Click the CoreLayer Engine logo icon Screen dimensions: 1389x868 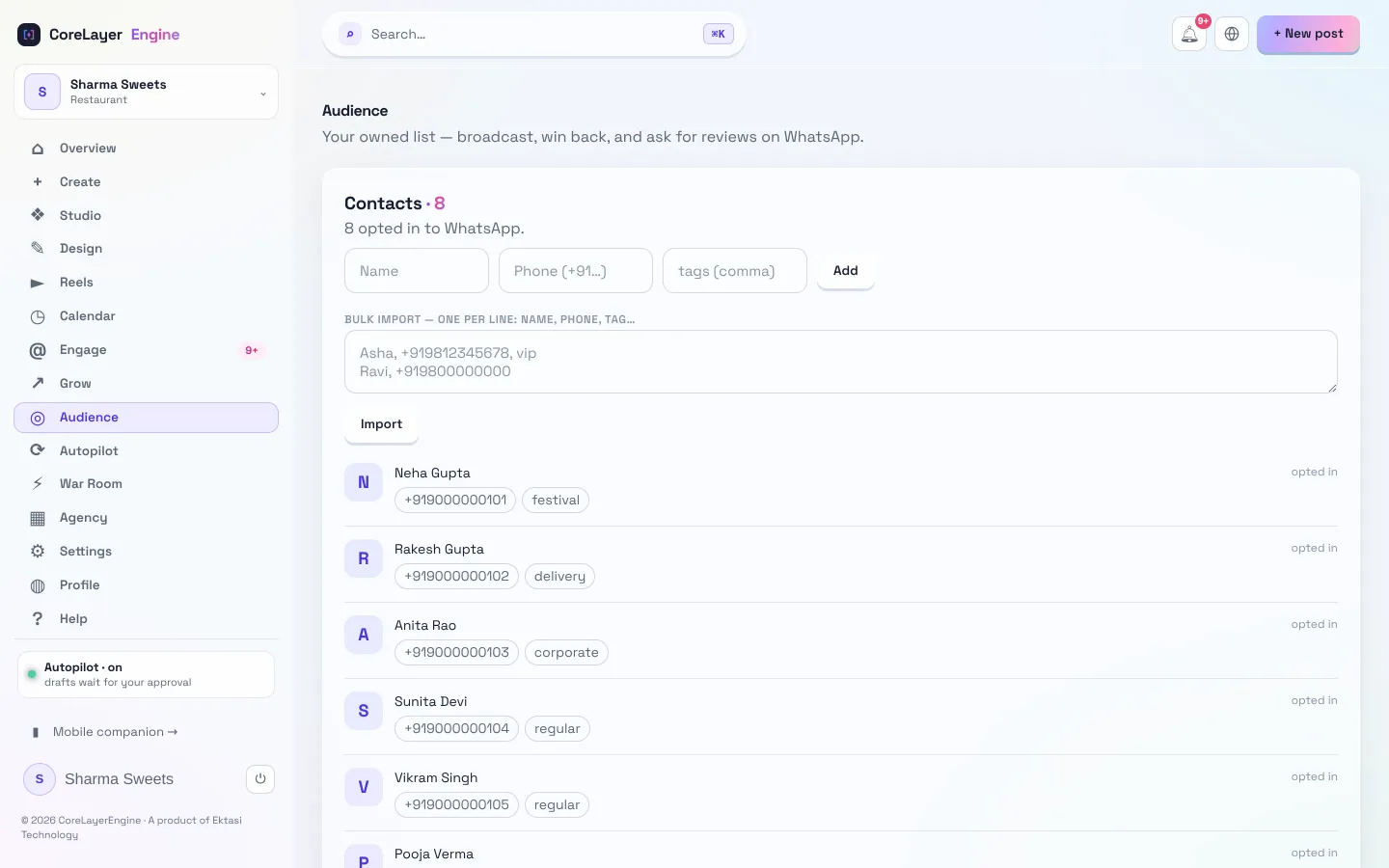29,35
